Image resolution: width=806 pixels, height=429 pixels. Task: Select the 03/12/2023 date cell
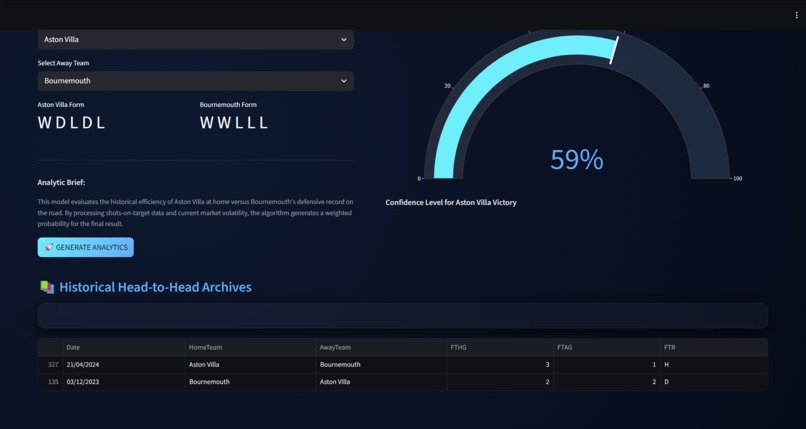(x=123, y=382)
